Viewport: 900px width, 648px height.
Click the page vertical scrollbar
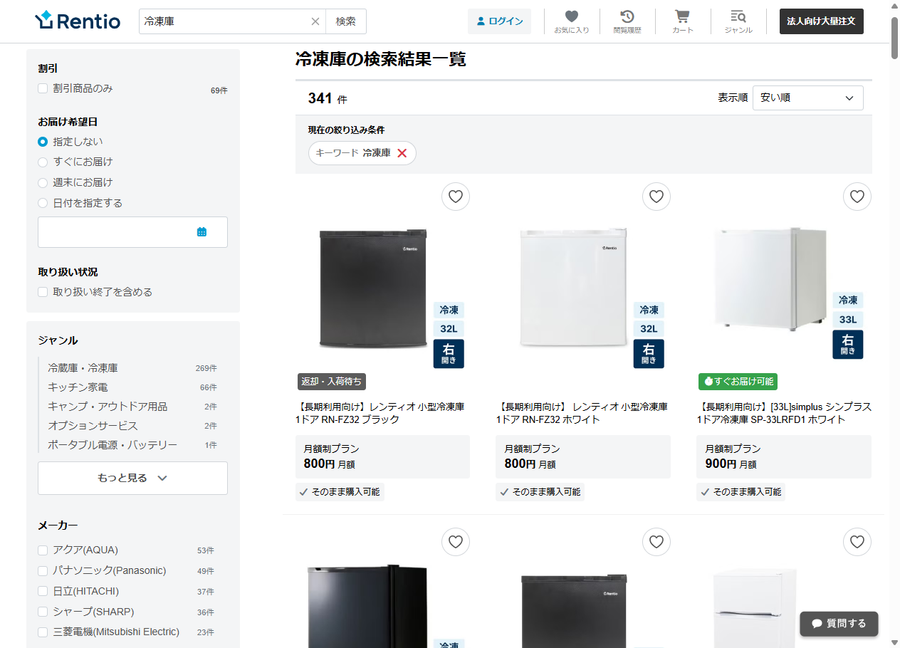[894, 38]
